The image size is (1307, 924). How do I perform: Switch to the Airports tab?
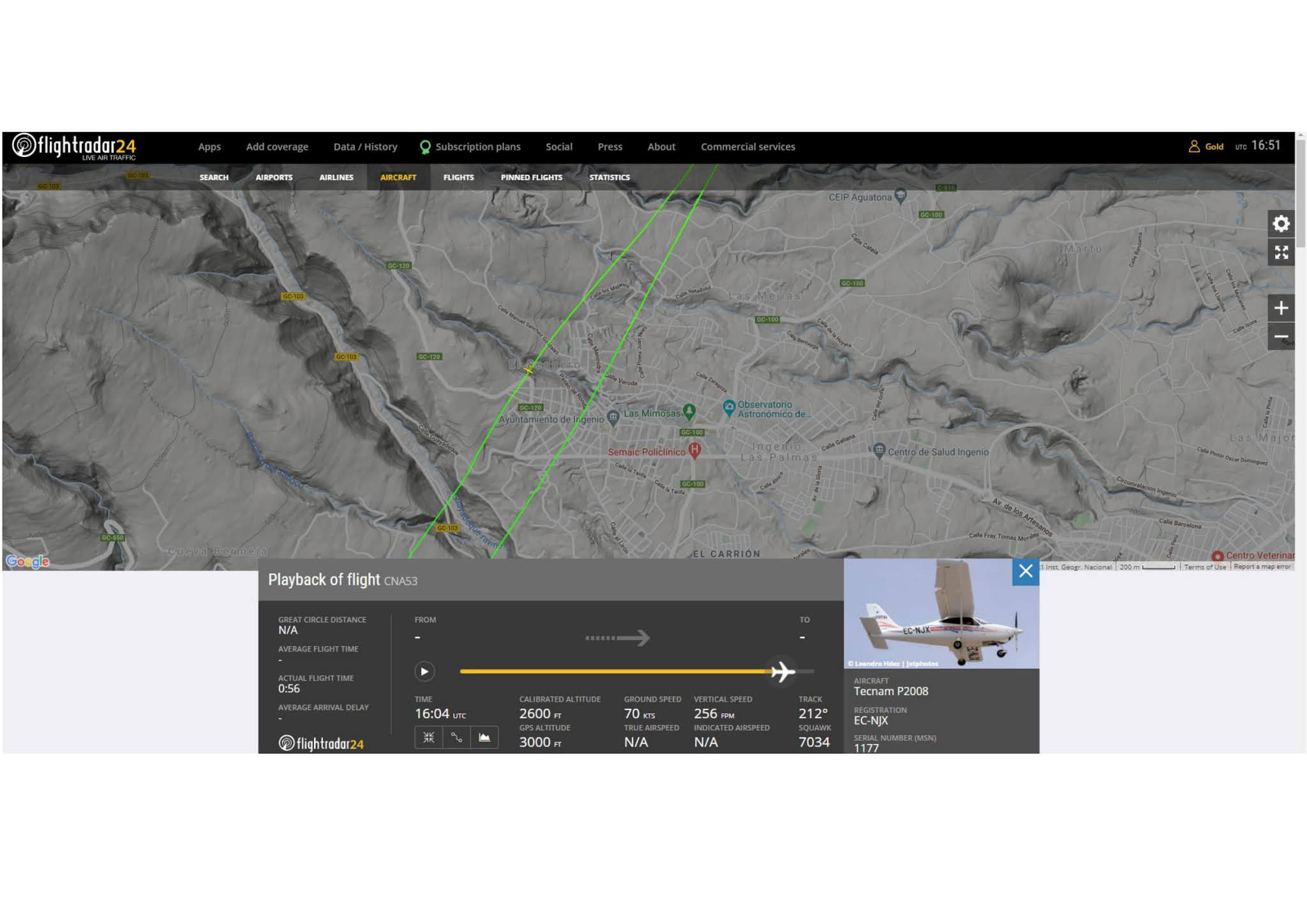(x=274, y=177)
